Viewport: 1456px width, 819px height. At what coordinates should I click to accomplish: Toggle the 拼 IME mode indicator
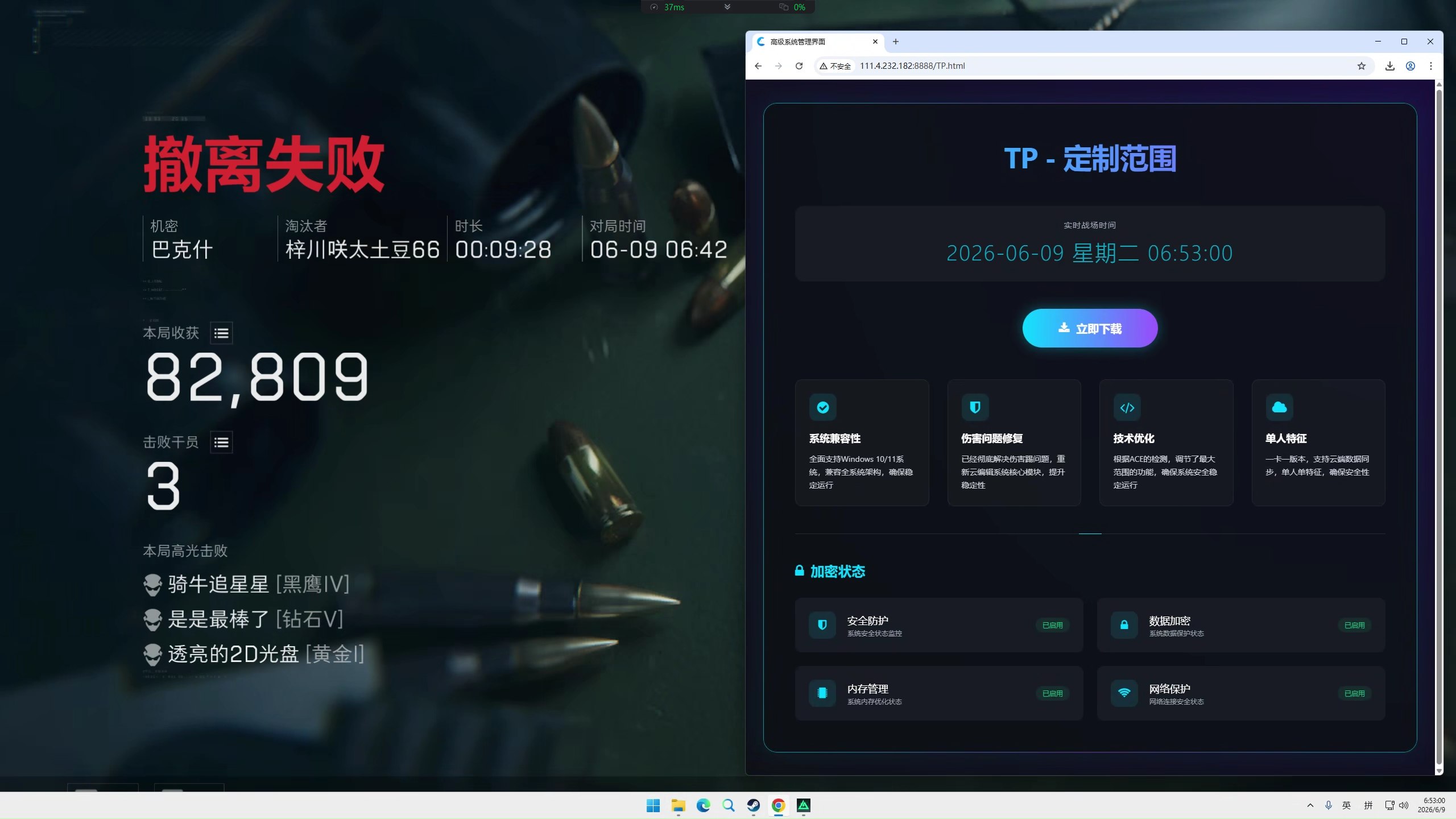pyautogui.click(x=1368, y=805)
